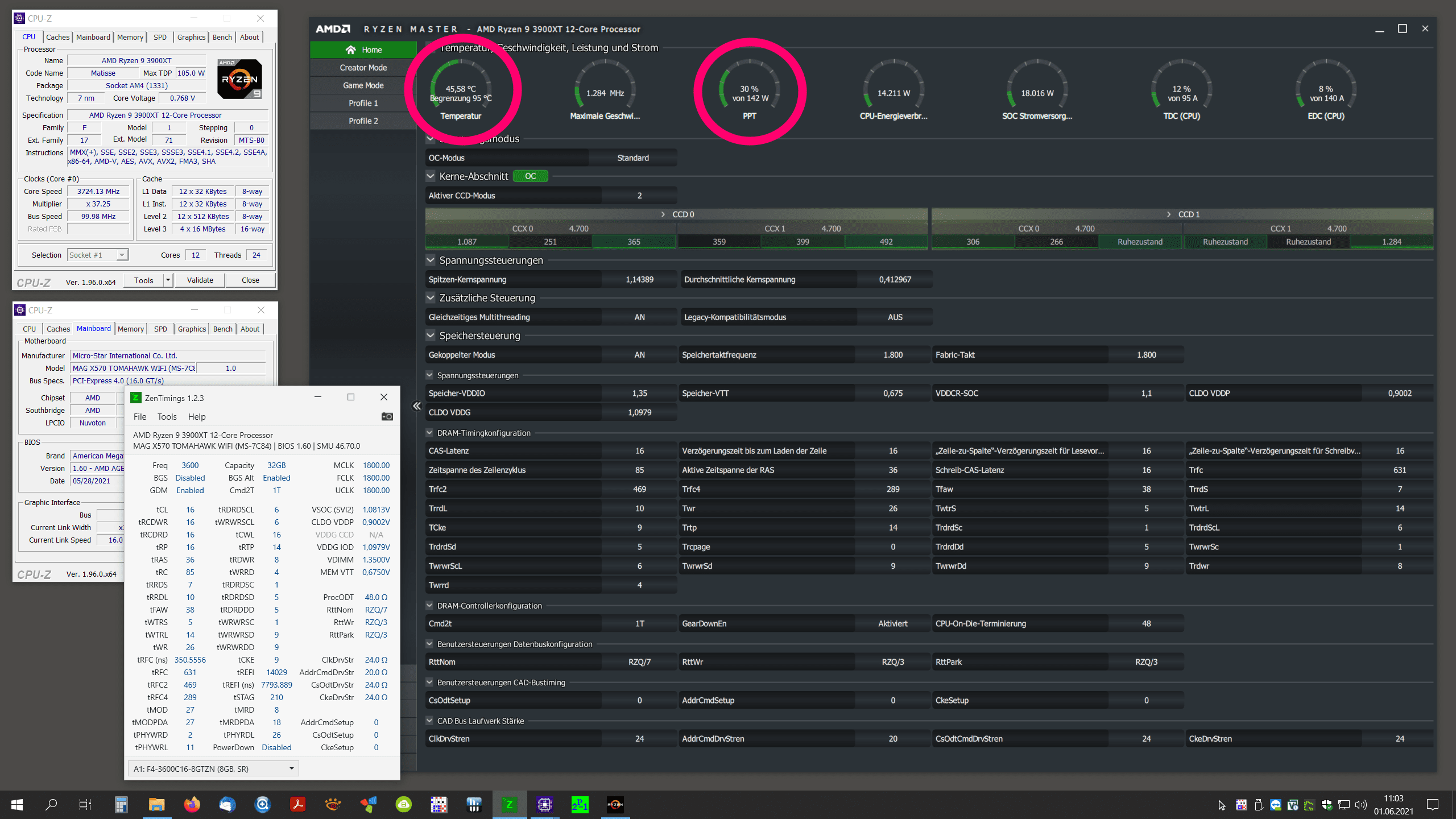Open Calculator from the taskbar
The width and height of the screenshot is (1456, 819).
(x=121, y=804)
